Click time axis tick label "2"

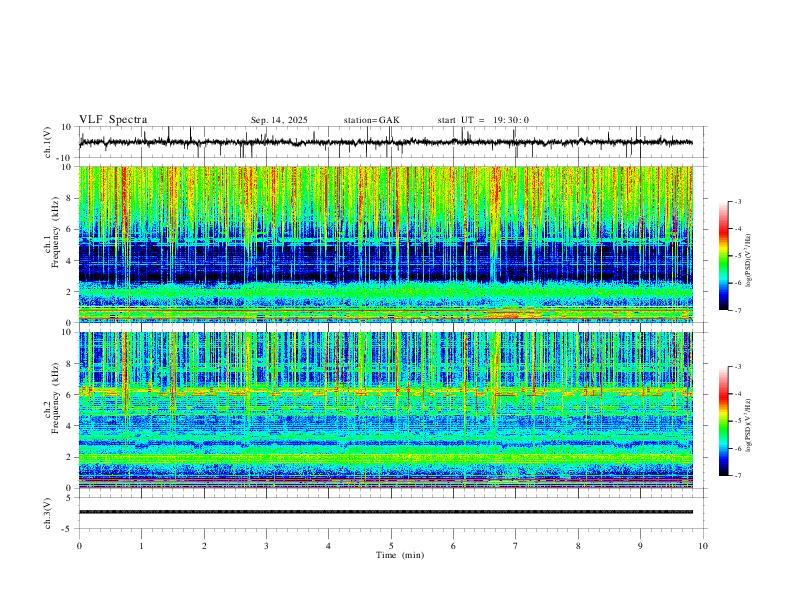pos(204,546)
